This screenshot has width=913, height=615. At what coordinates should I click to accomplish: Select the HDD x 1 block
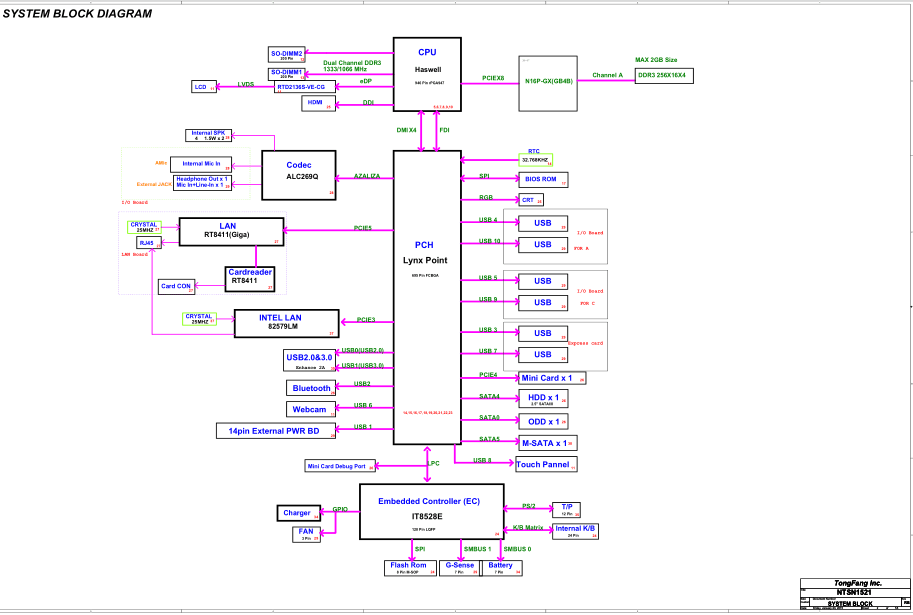click(x=543, y=399)
